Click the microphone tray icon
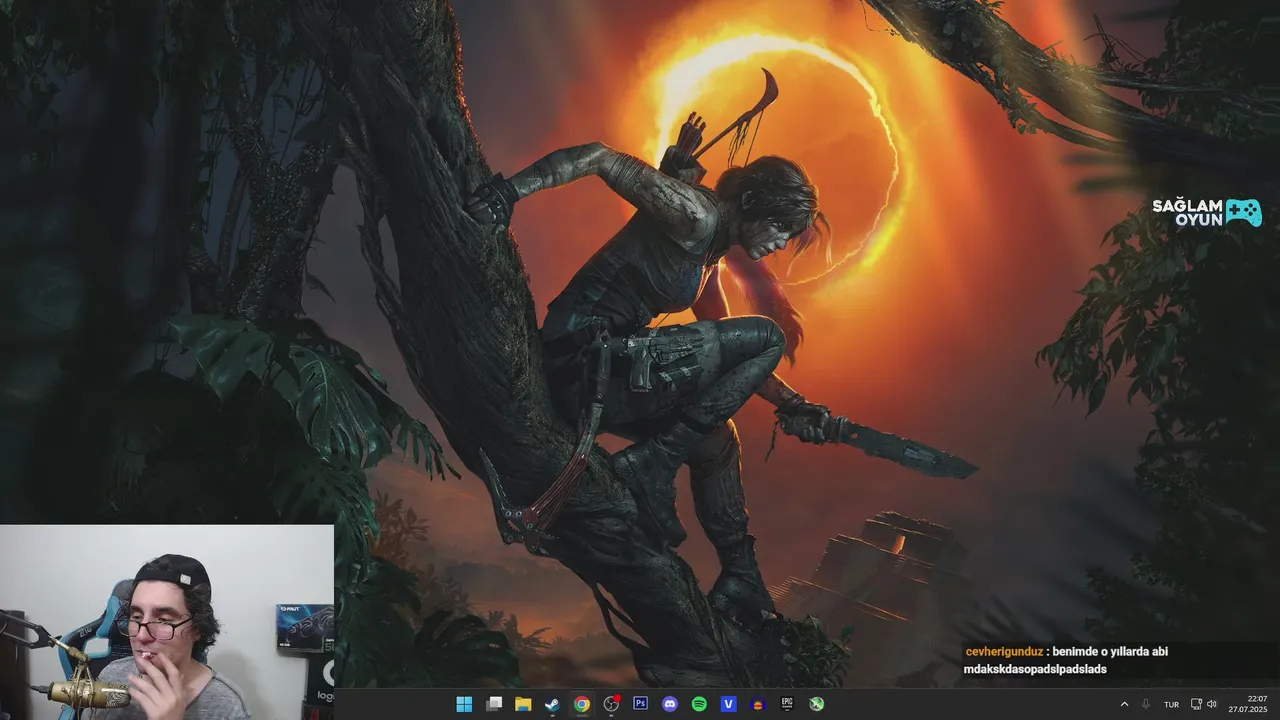 pos(1146,704)
